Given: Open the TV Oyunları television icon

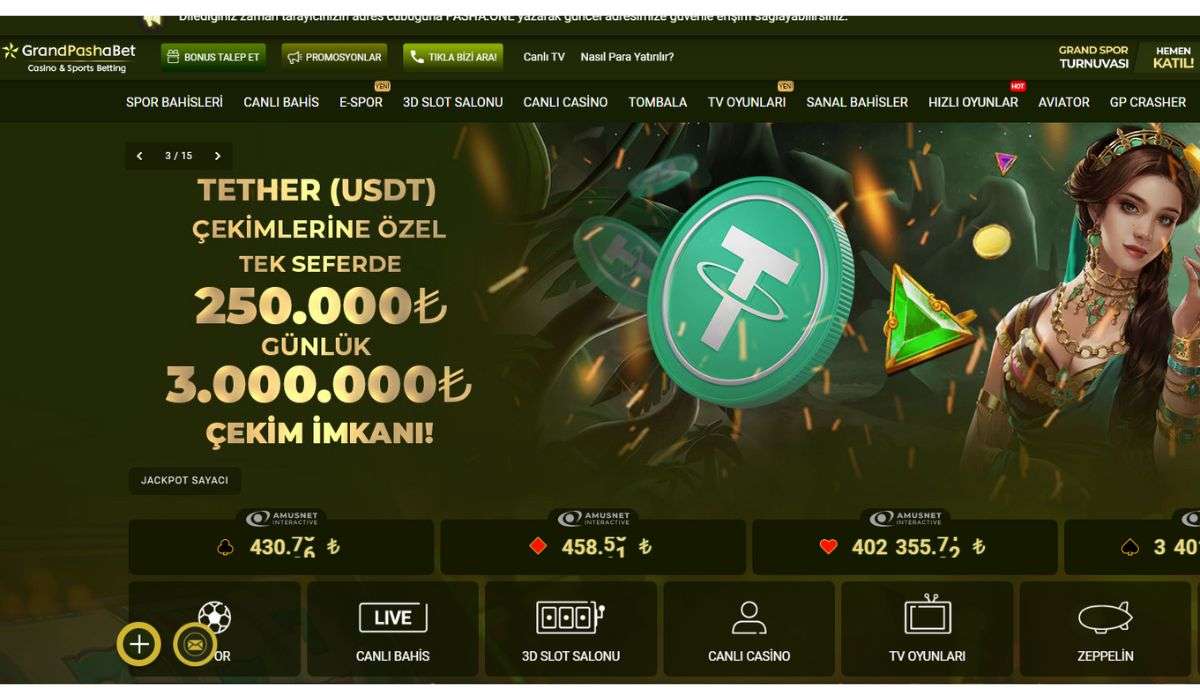Looking at the screenshot, I should (927, 616).
